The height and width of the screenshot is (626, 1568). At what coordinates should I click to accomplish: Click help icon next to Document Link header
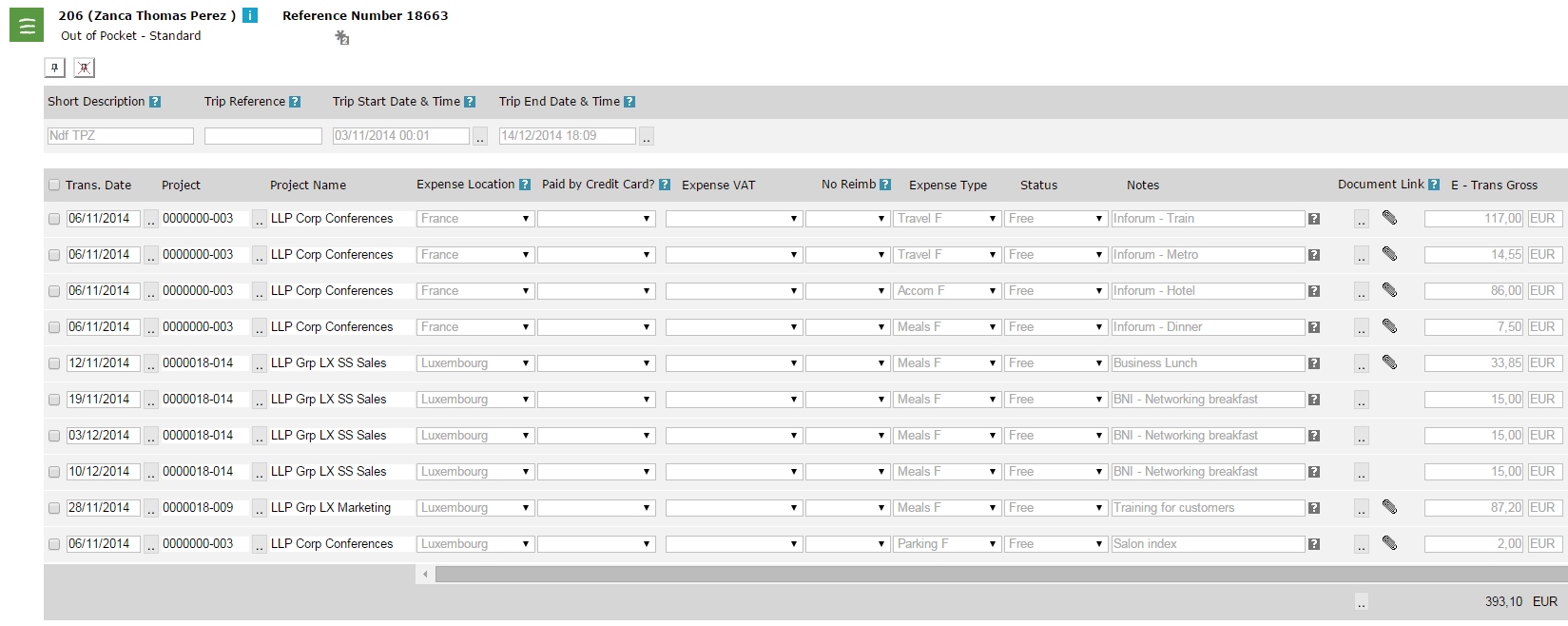1434,185
